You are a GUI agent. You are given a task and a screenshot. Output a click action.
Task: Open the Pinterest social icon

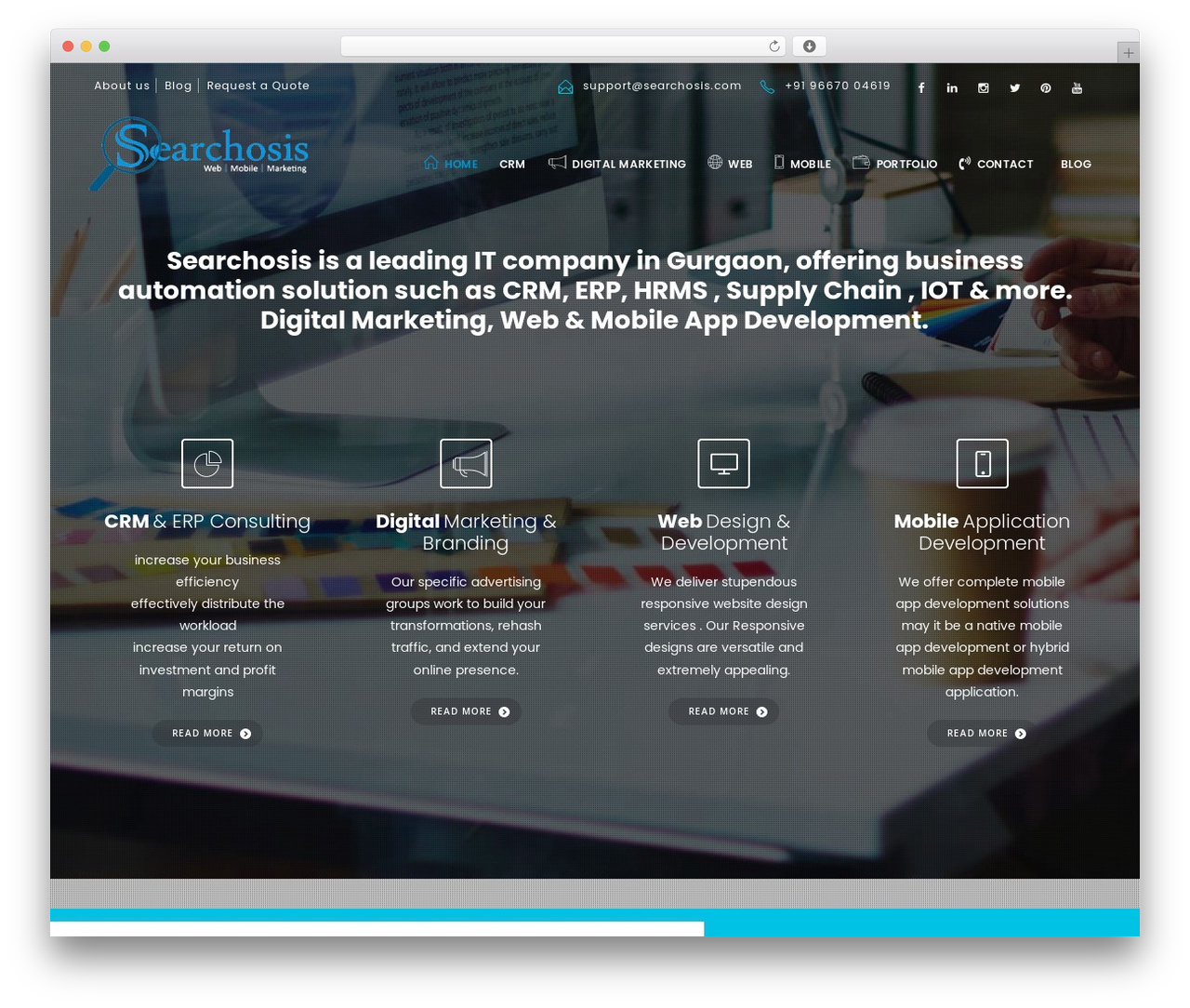(1046, 88)
